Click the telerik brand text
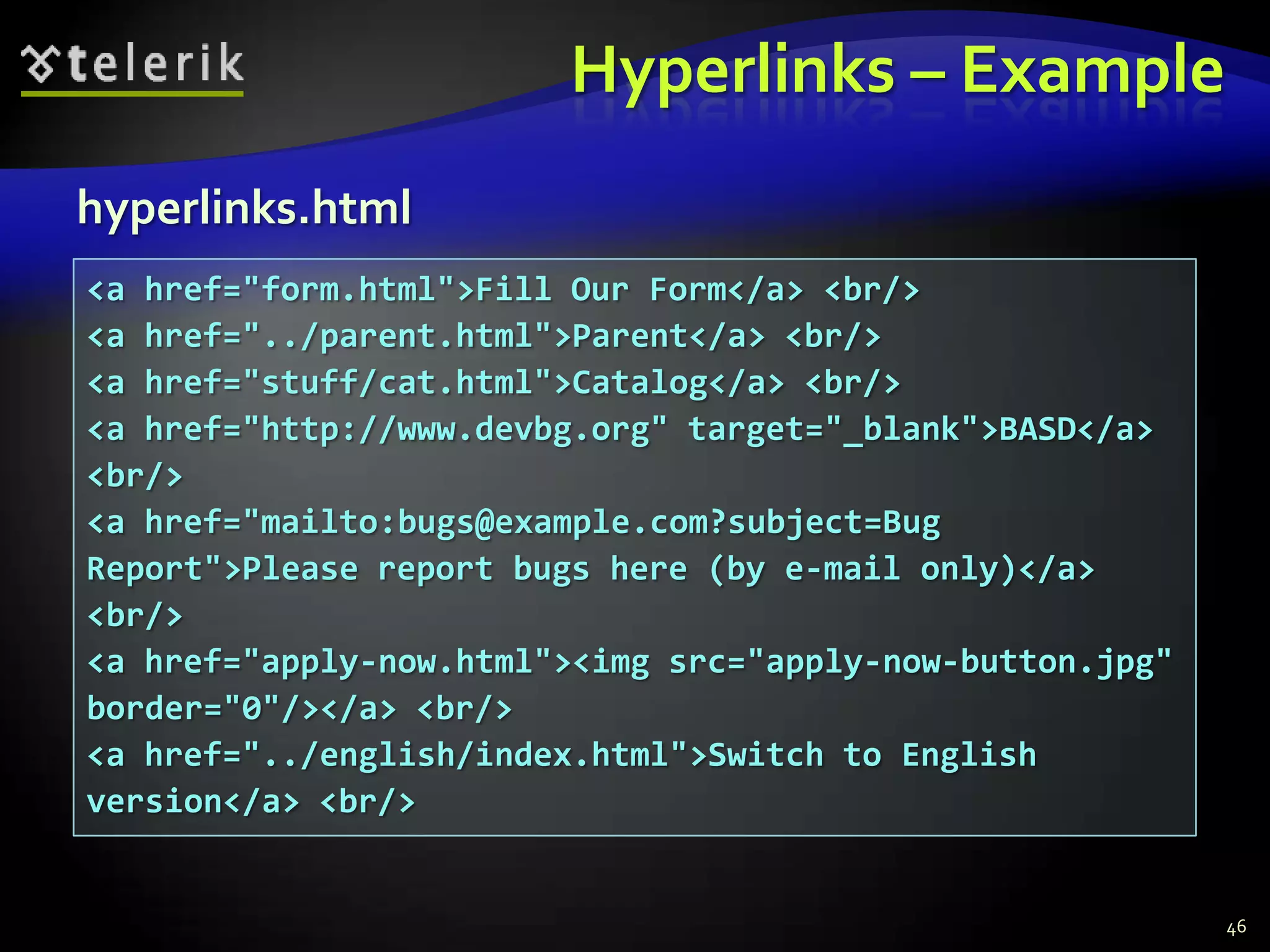The image size is (1270, 952). [155, 63]
